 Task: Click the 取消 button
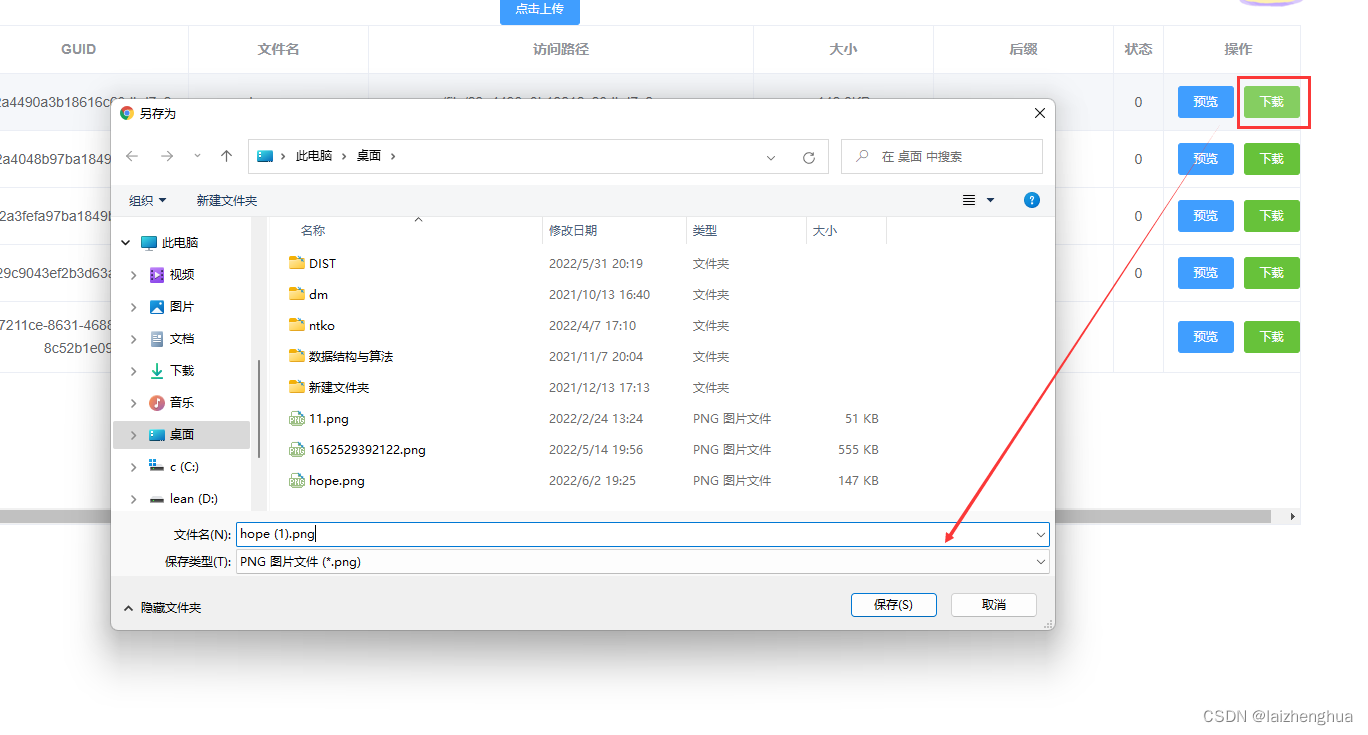(x=994, y=605)
